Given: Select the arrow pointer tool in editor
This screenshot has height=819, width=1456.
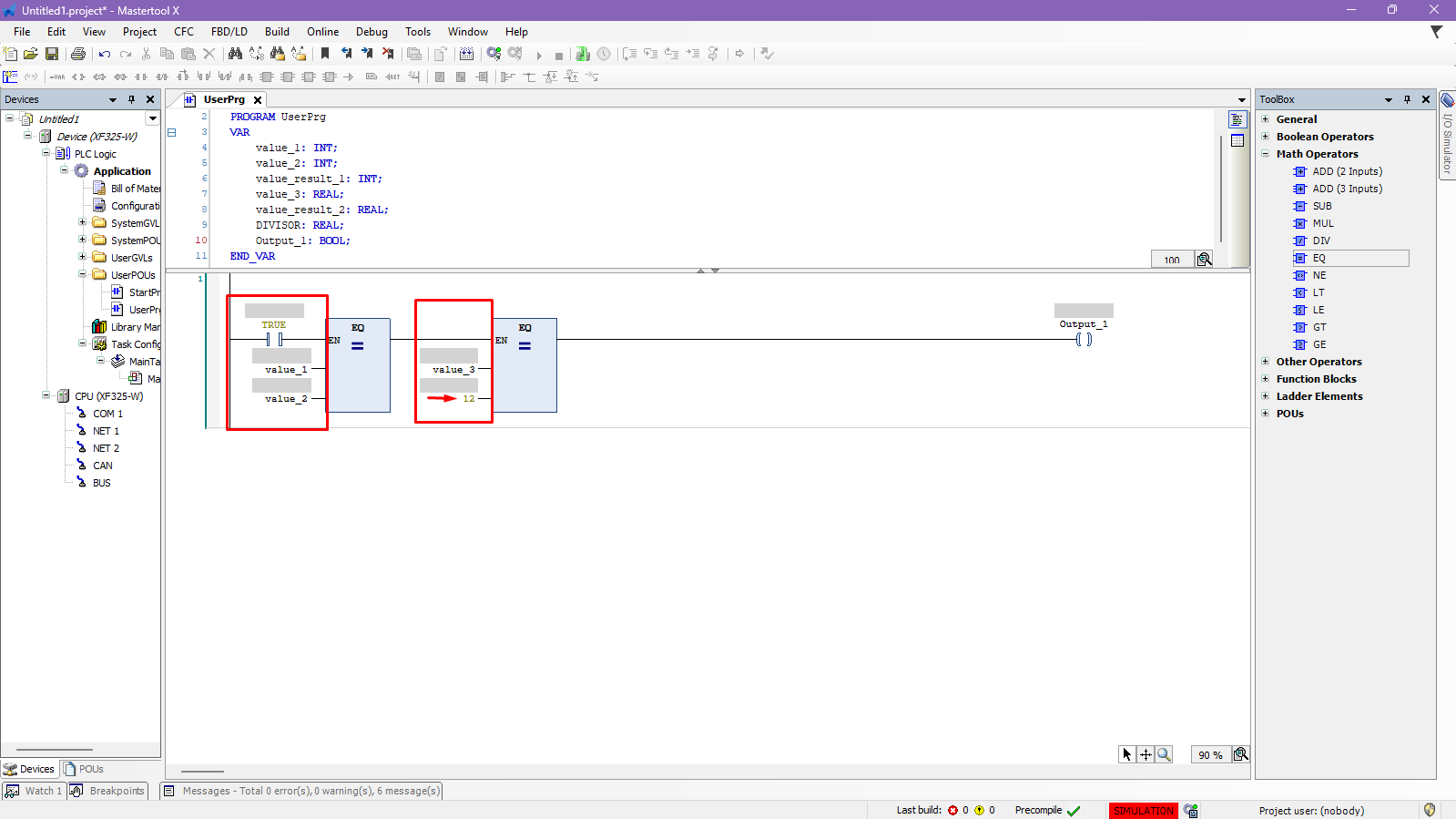Looking at the screenshot, I should point(1127,754).
